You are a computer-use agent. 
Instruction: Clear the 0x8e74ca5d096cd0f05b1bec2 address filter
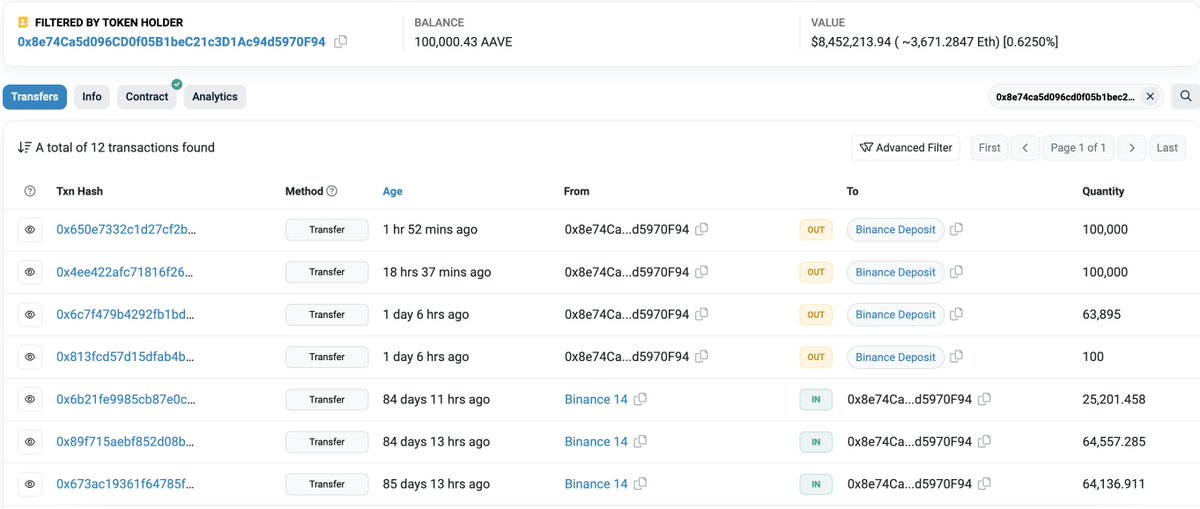click(x=1150, y=97)
